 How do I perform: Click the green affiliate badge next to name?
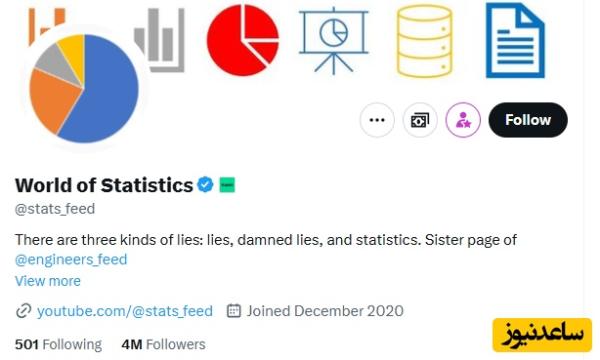point(227,185)
